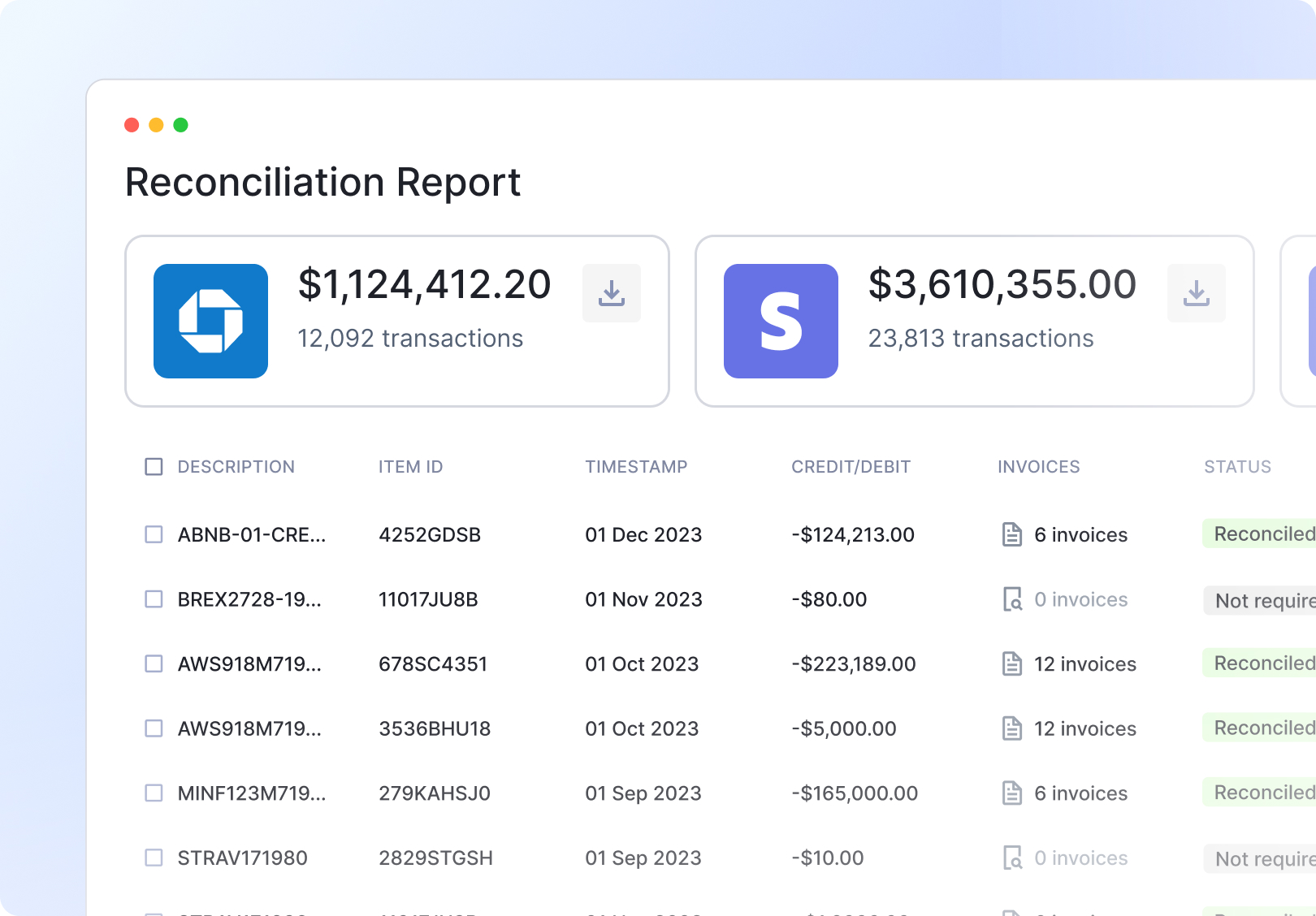Screen dimensions: 1316x916
Task: Click the Reconciled status badge on AWS918M719
Action: pos(1262,663)
